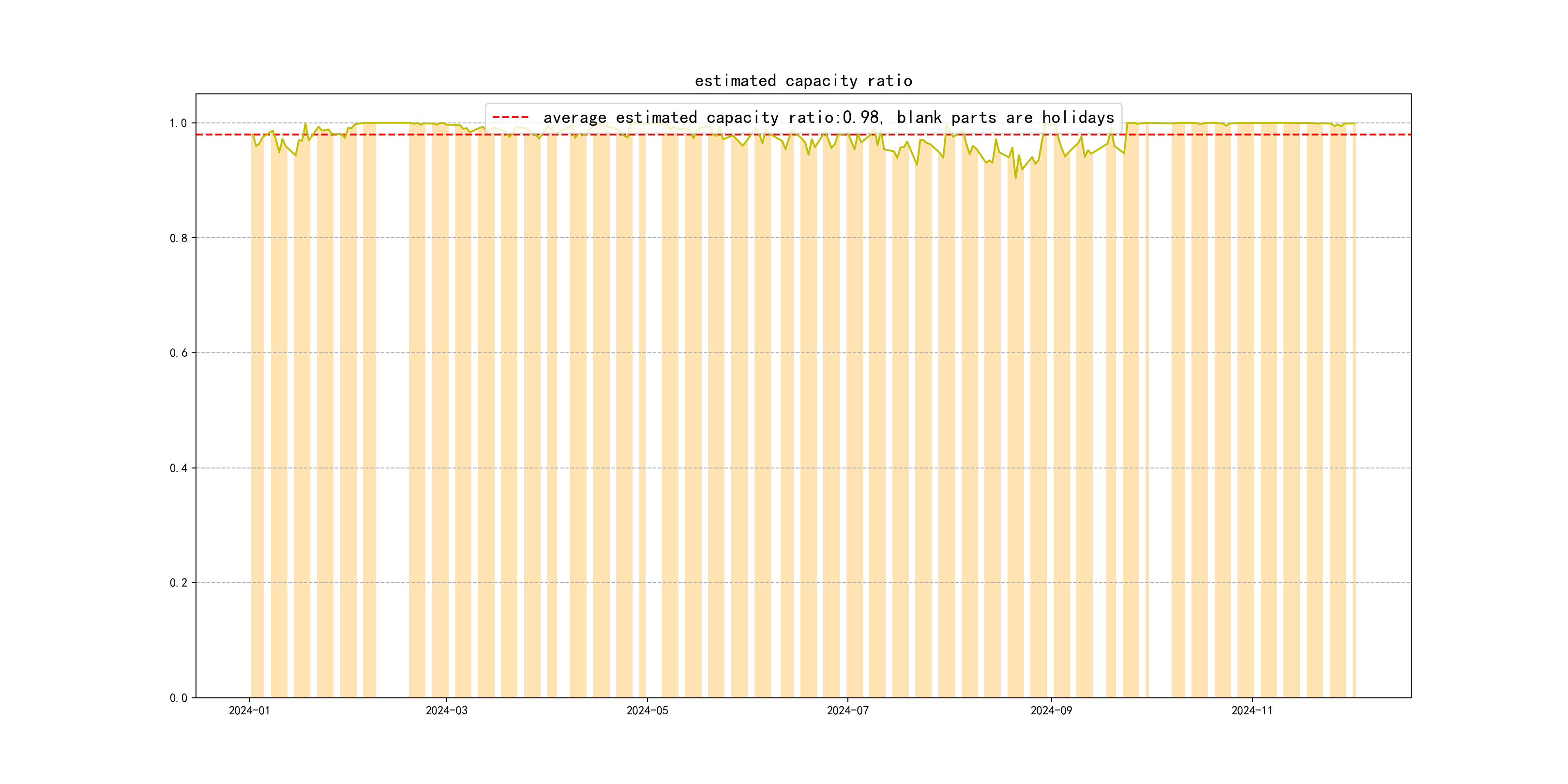This screenshot has width=1568, height=784.
Task: Click the 0.6 y-axis tick label
Action: pos(179,353)
